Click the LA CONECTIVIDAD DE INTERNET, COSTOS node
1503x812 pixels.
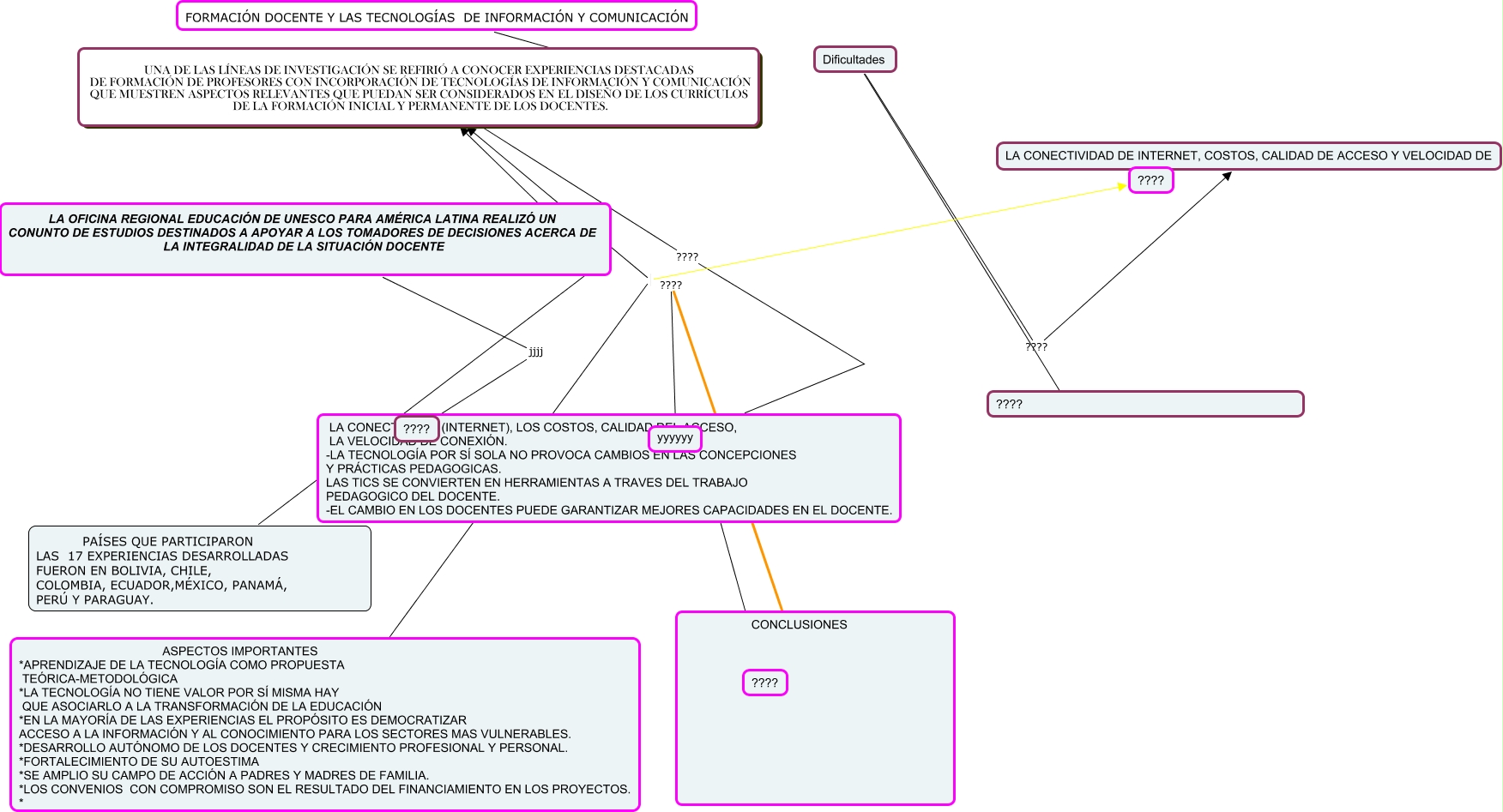pyautogui.click(x=1247, y=156)
